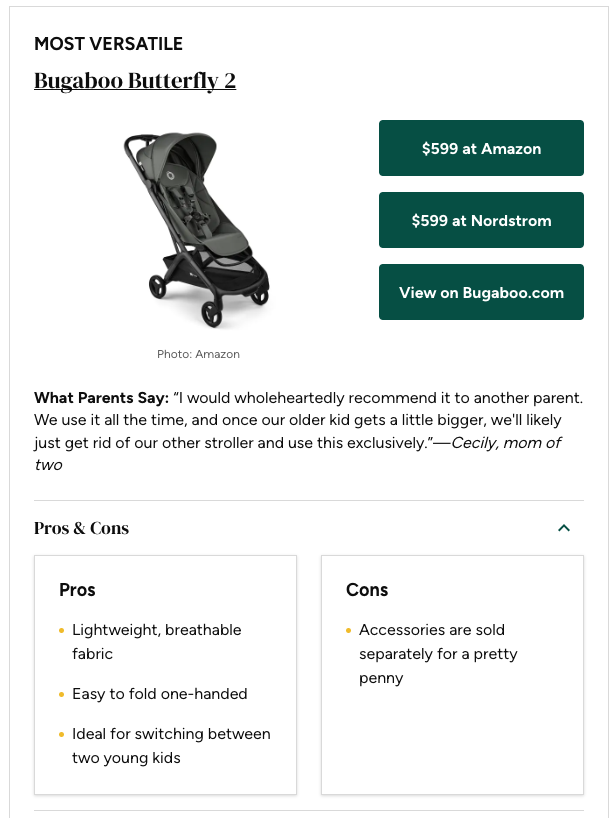
Task: Click the MOST VERSATILE category label
Action: pos(108,44)
